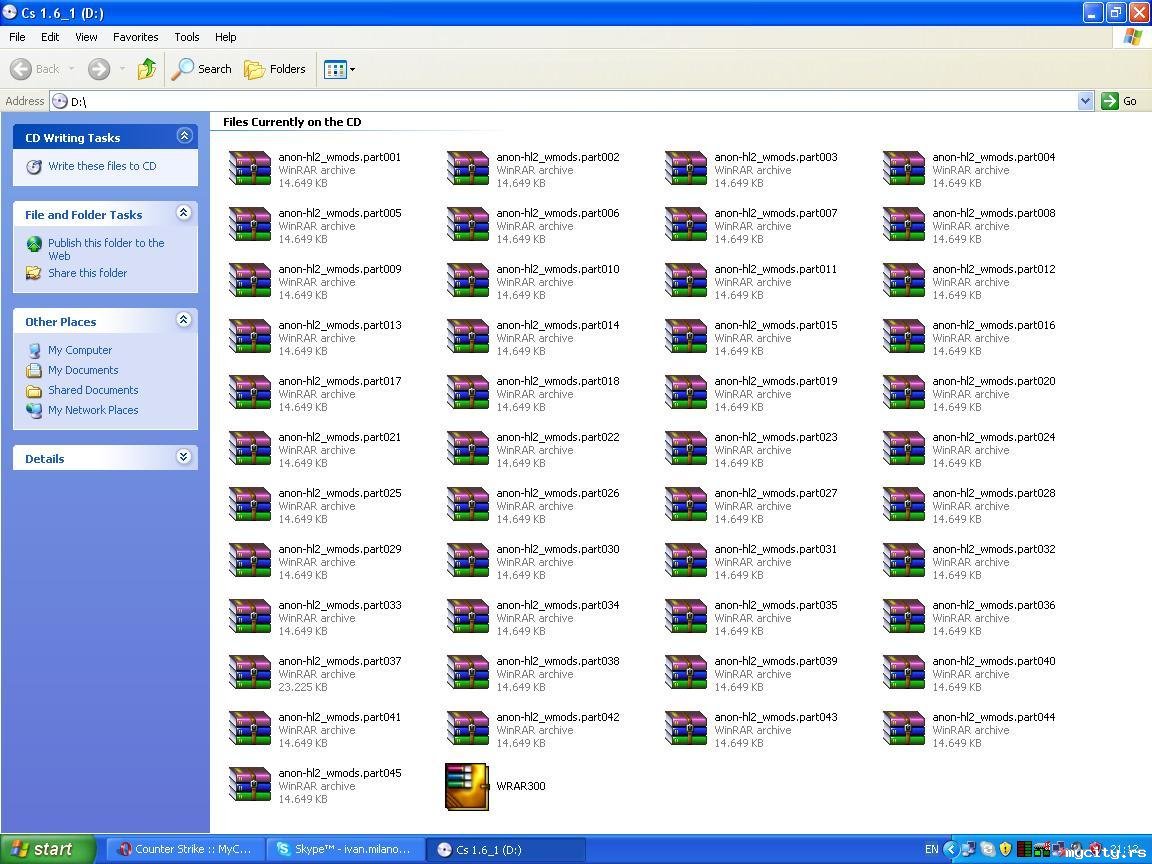This screenshot has width=1152, height=864.
Task: Select the WRAR300 installer icon
Action: (x=467, y=786)
